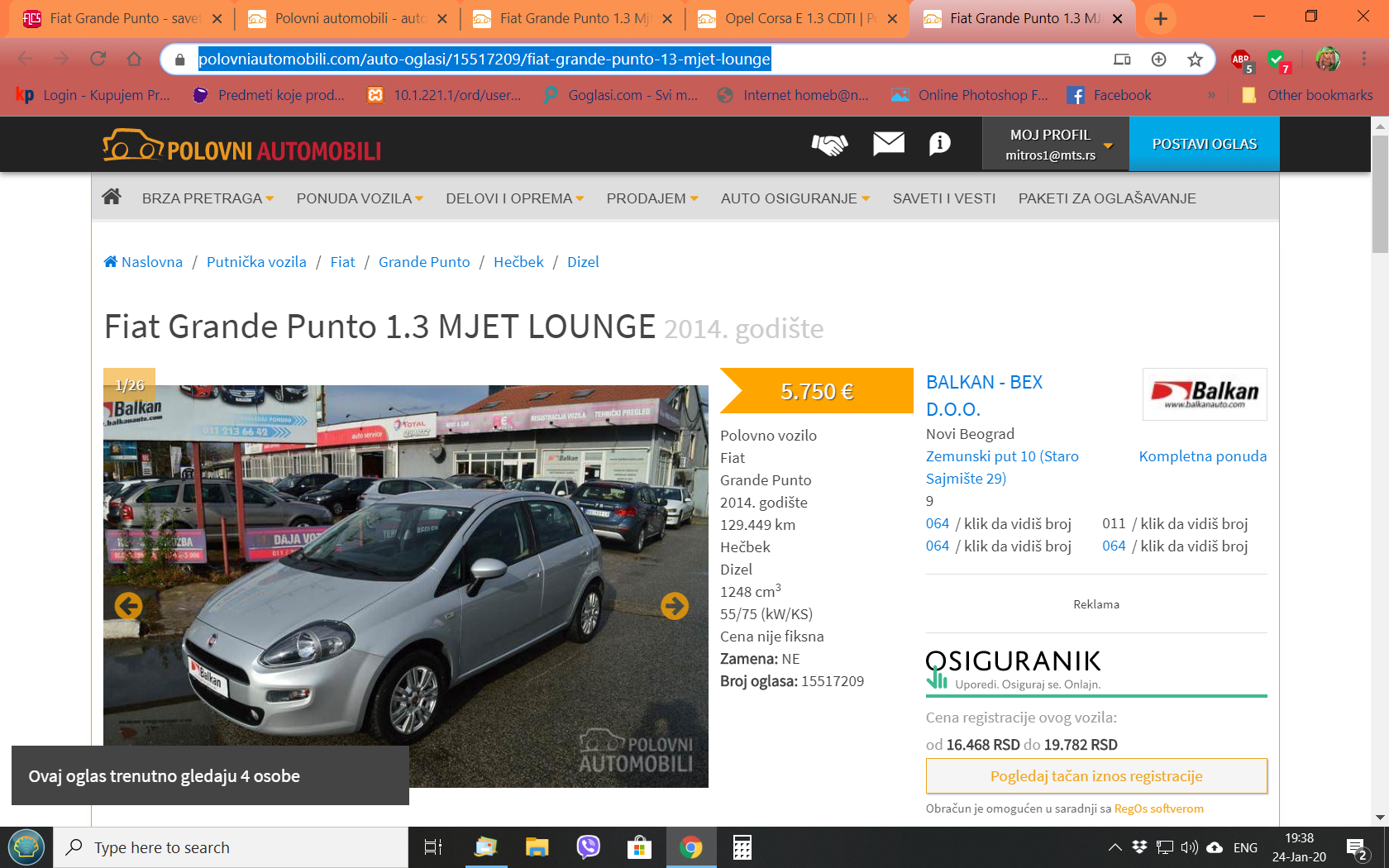The width and height of the screenshot is (1389, 868).
Task: Open the RegOs softverom link
Action: point(1158,808)
